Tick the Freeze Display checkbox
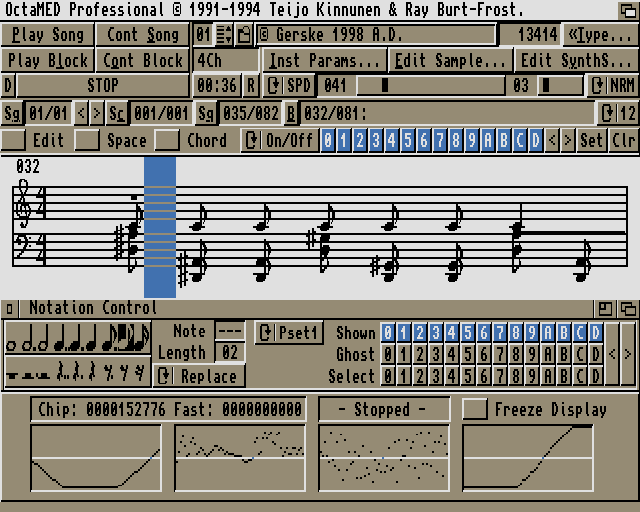The image size is (640, 512). pyautogui.click(x=475, y=409)
